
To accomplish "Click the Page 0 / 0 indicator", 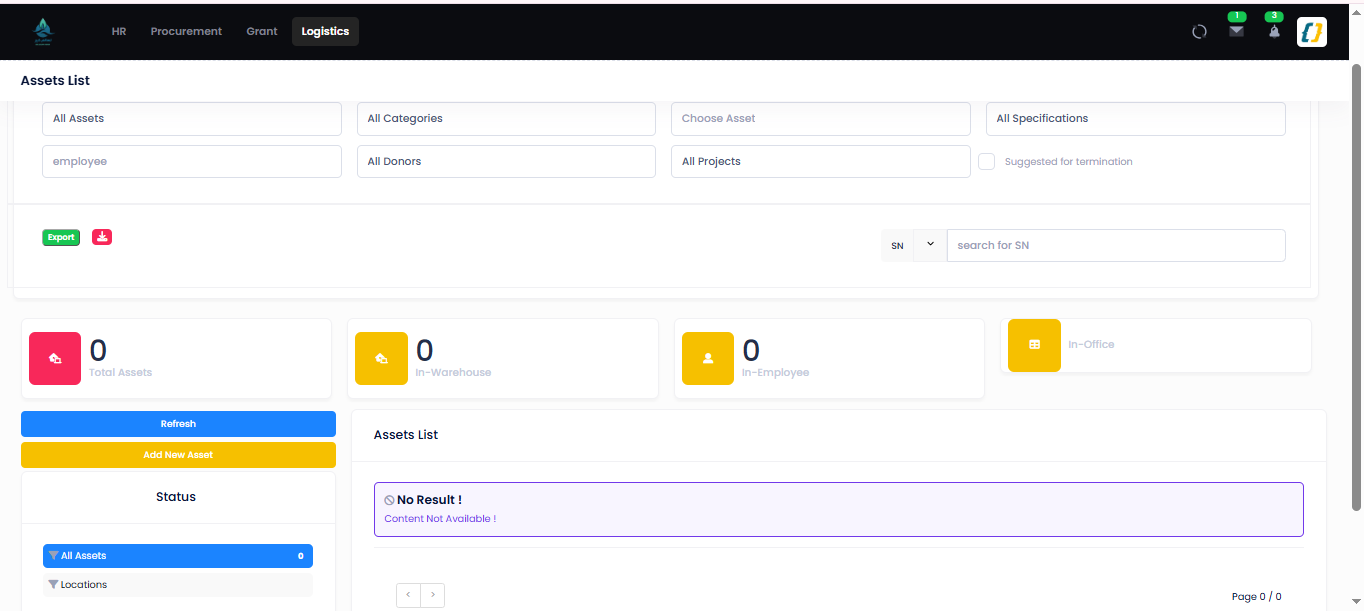I will pyautogui.click(x=1256, y=597).
